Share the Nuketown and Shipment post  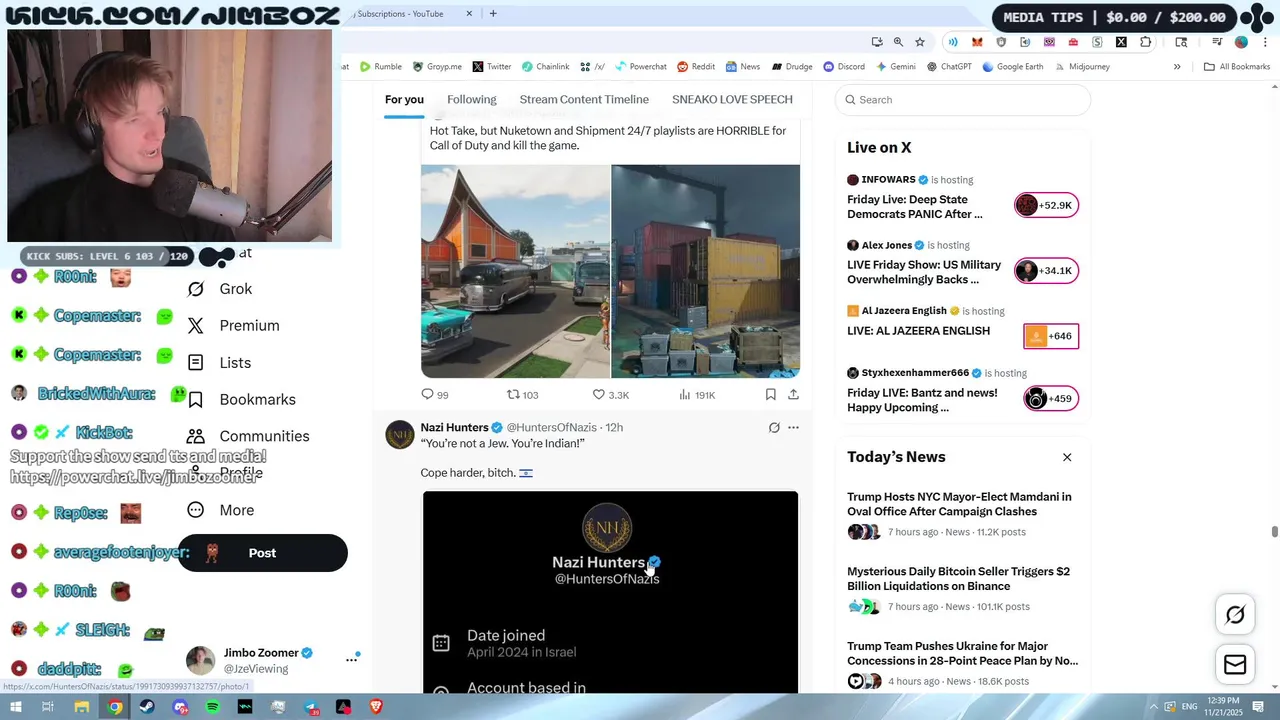click(x=793, y=395)
